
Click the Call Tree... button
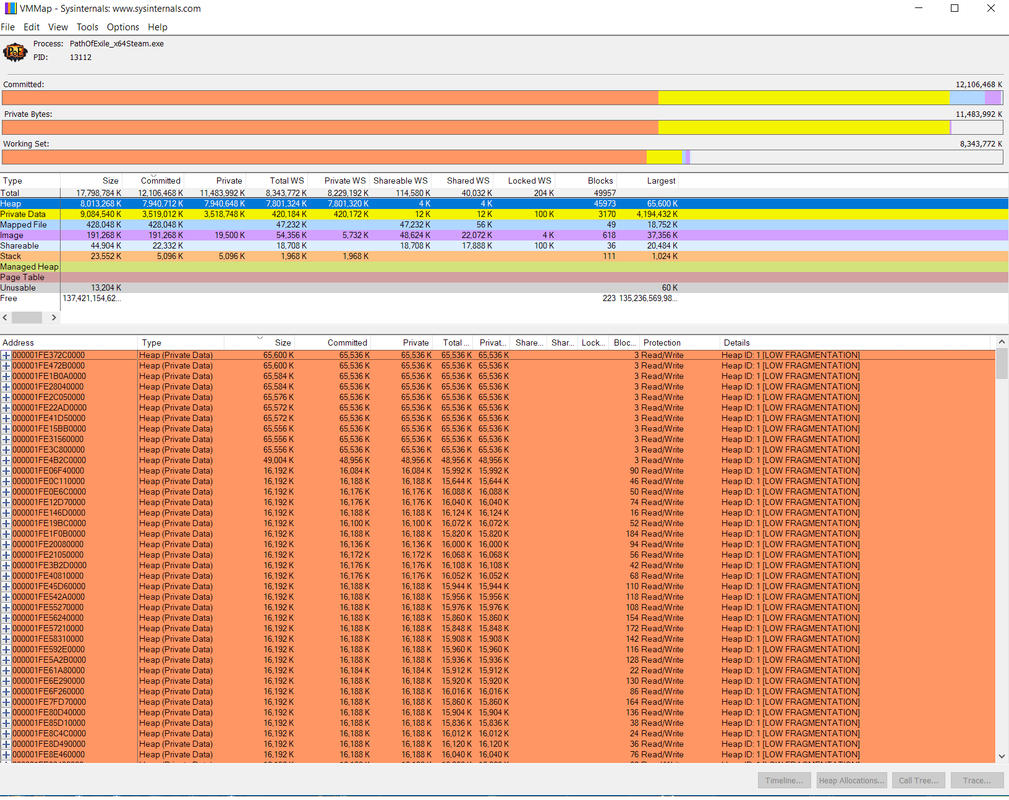(x=918, y=781)
